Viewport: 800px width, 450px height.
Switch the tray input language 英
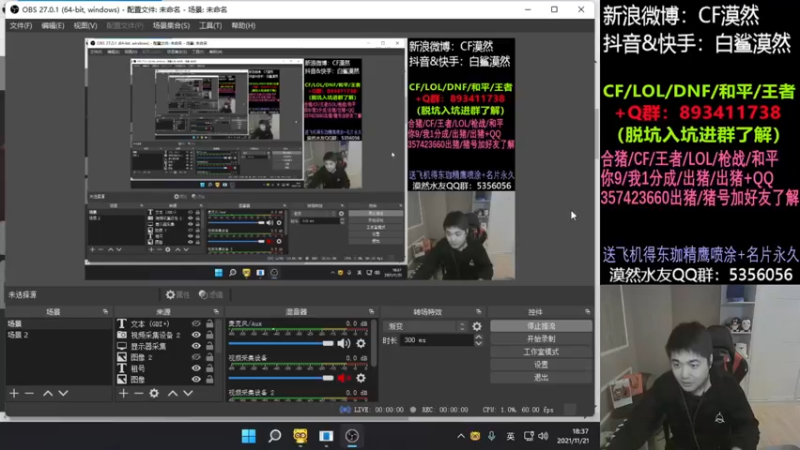[510, 436]
